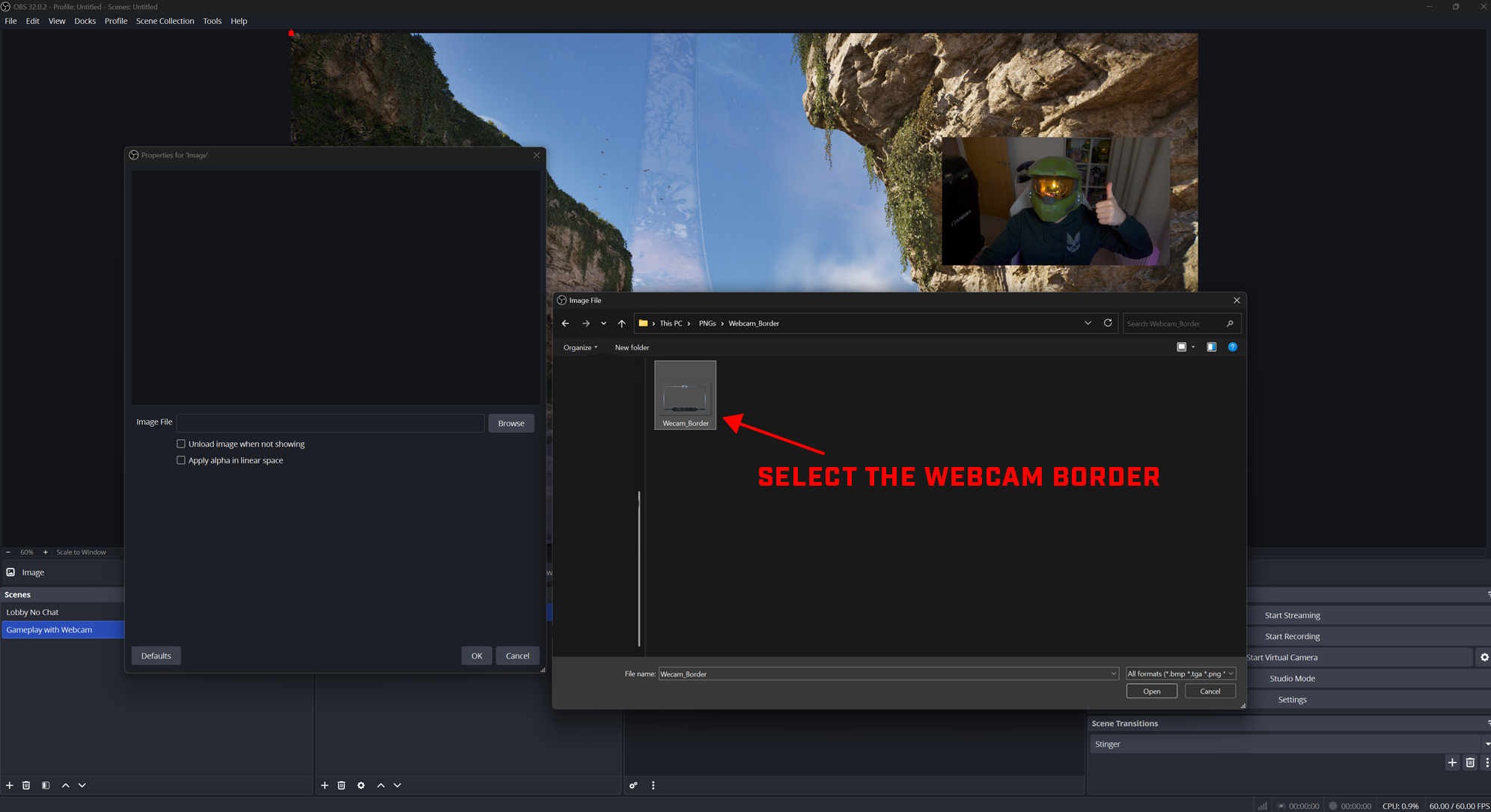This screenshot has width=1491, height=812.
Task: Toggle the file dialog preview pane
Action: tap(1211, 347)
